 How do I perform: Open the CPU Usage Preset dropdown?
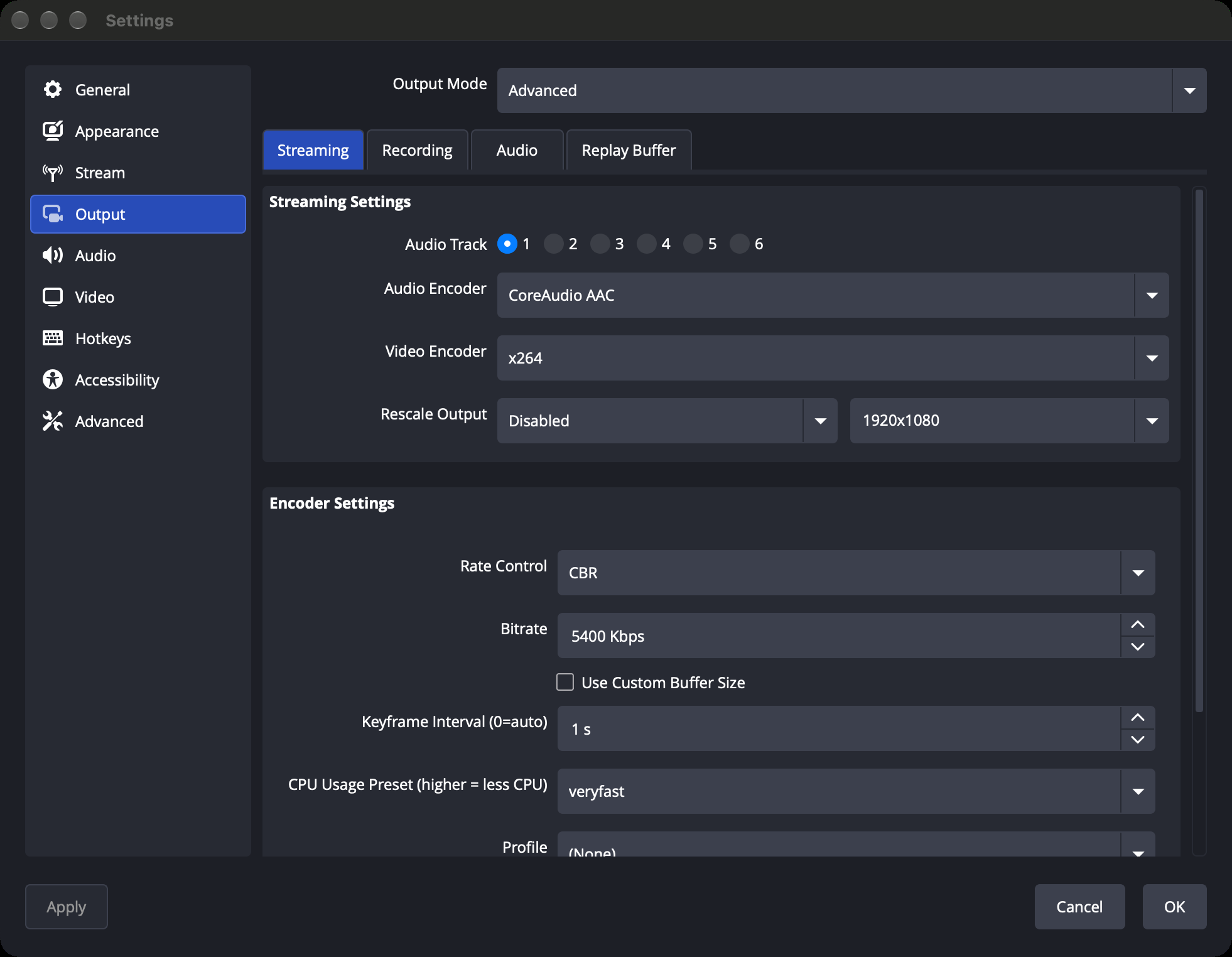pos(856,791)
